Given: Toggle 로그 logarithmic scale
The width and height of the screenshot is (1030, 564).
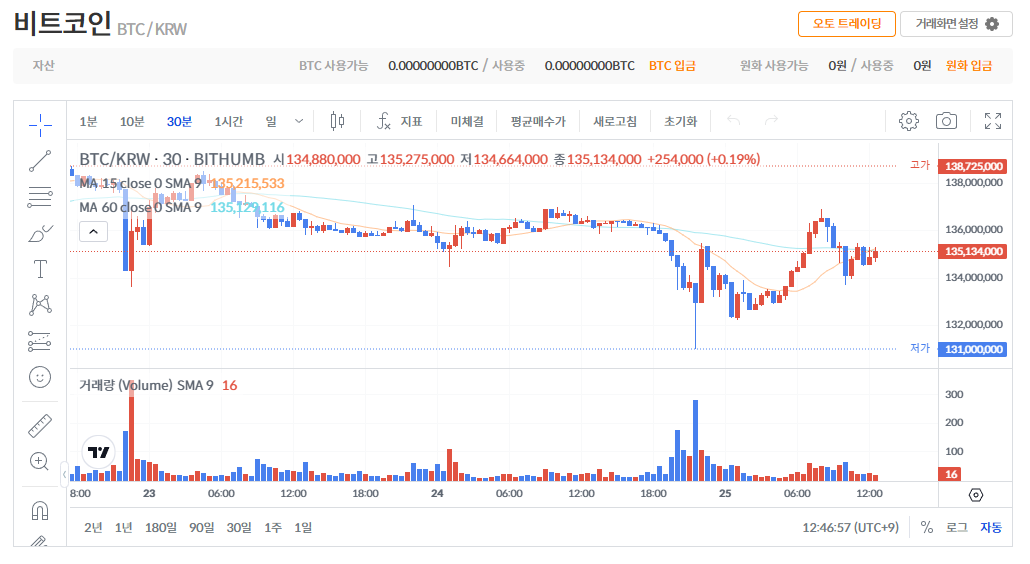Looking at the screenshot, I should point(956,527).
